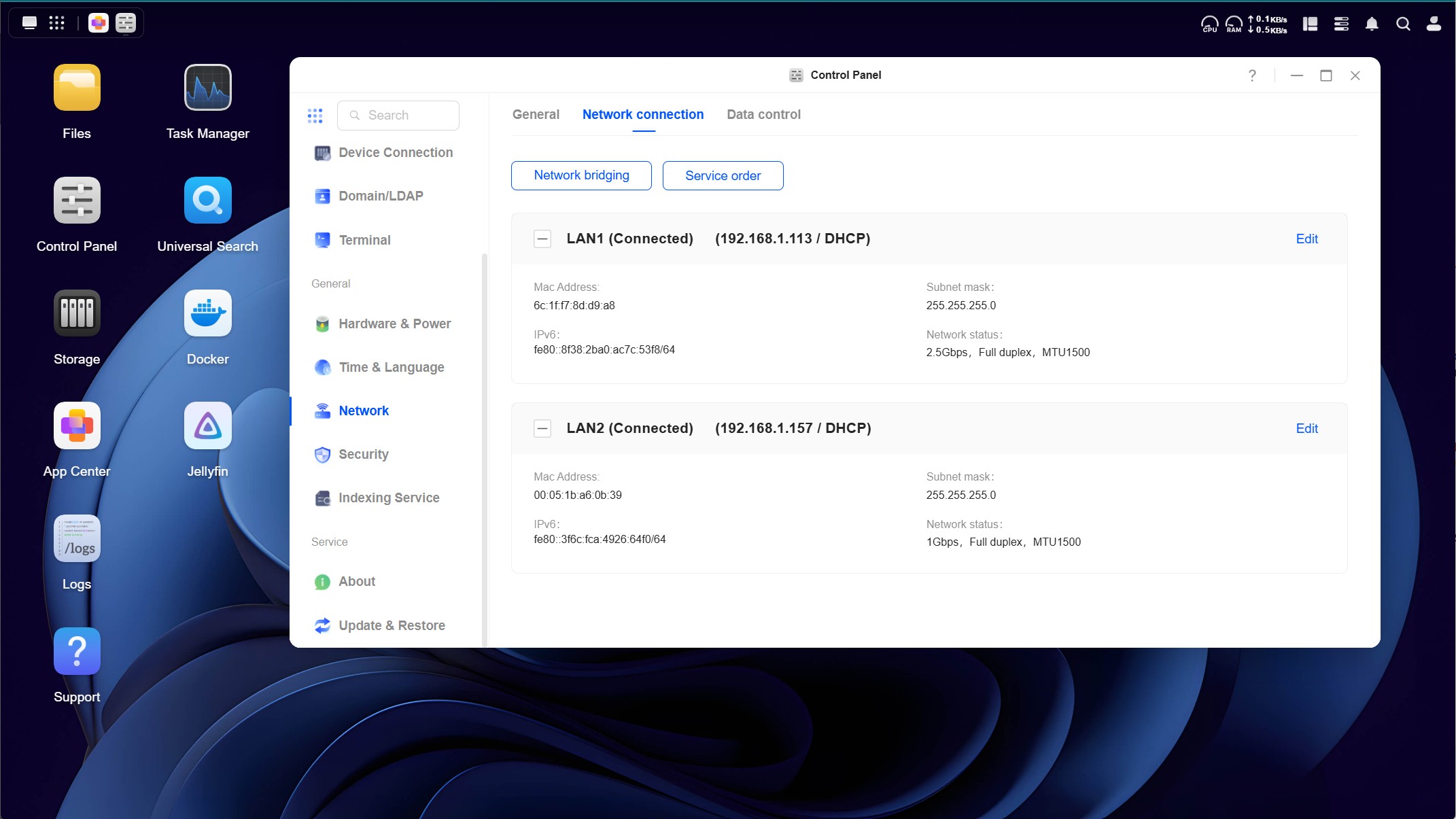
Task: Open the Task Manager desktop icon
Action: click(x=207, y=88)
